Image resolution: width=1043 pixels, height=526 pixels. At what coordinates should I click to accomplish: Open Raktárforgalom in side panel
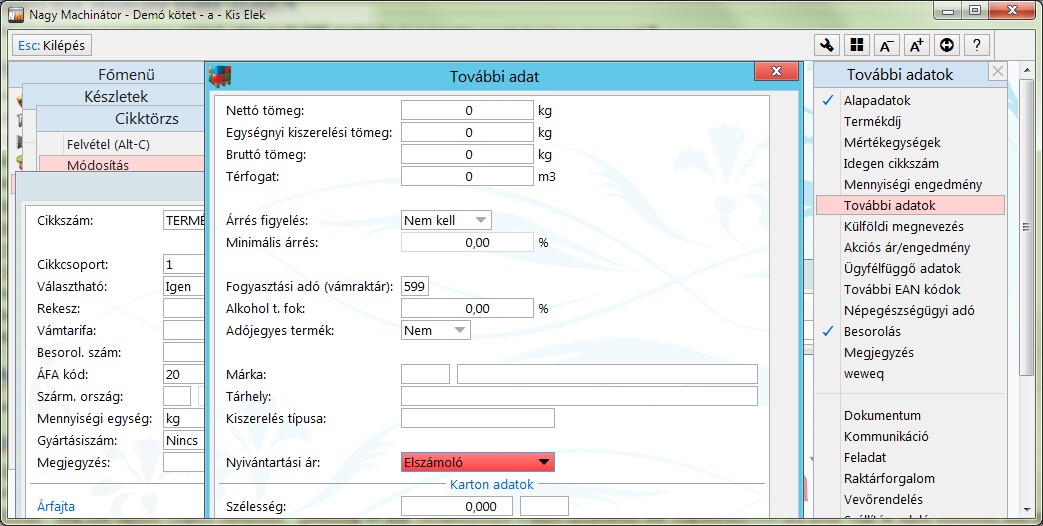tap(889, 479)
